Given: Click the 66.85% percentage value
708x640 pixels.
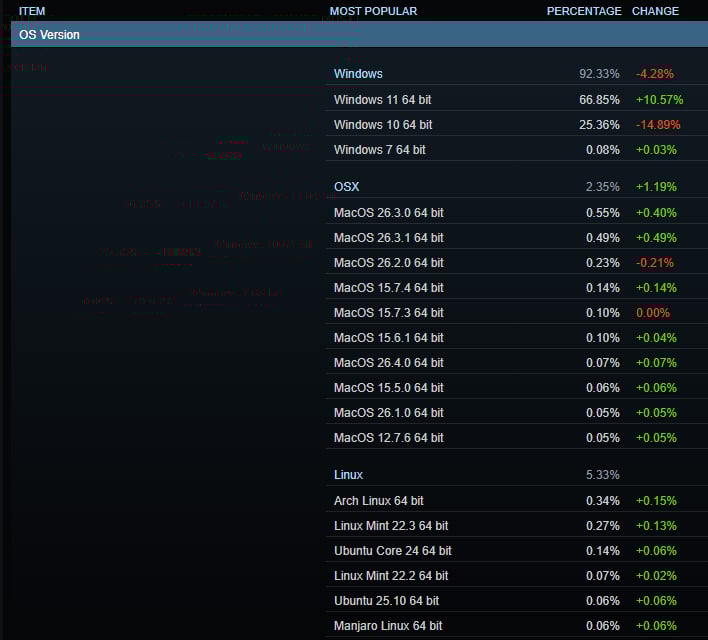Looking at the screenshot, I should click(599, 99).
